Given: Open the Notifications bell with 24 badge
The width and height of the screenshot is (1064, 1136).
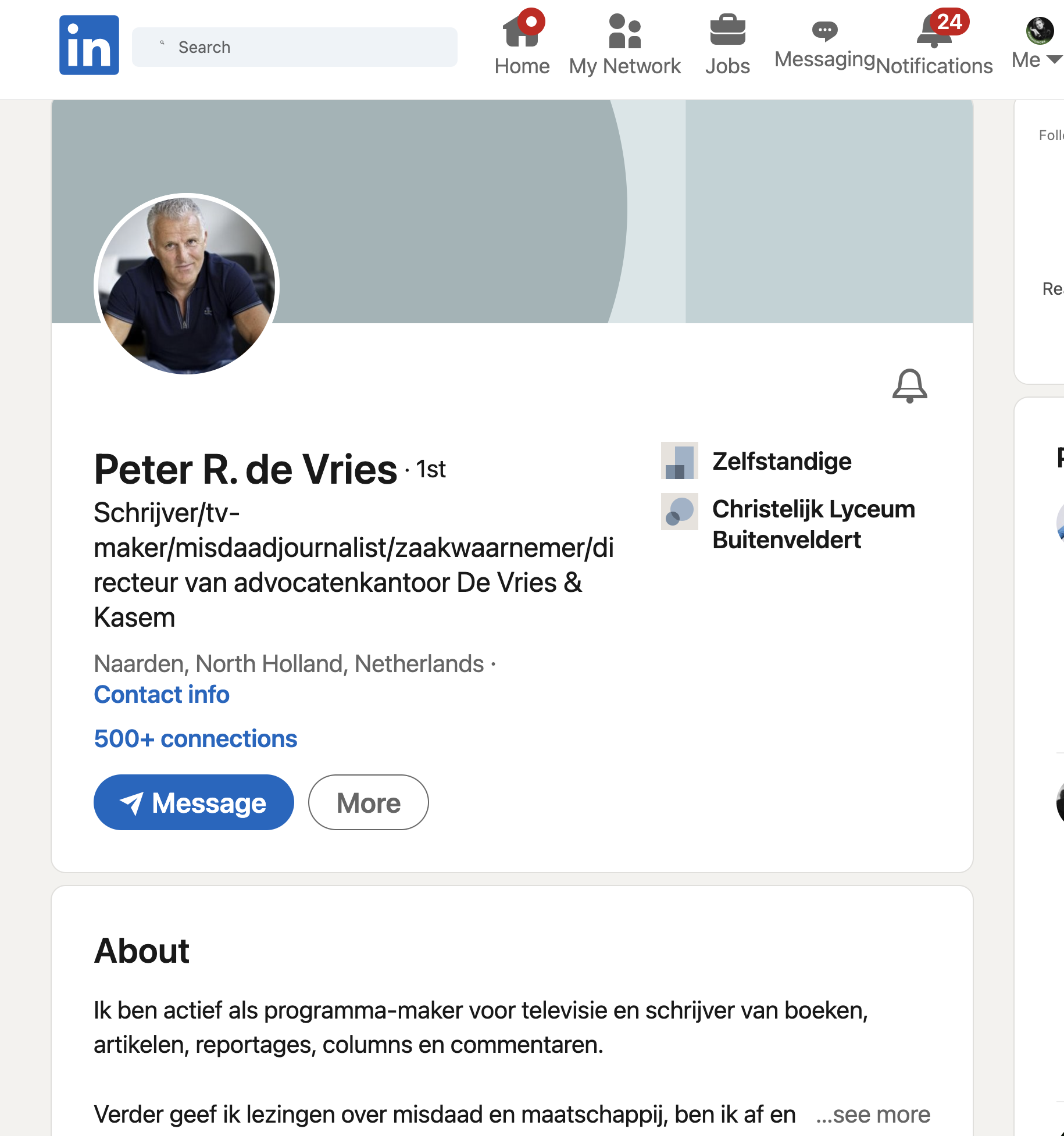Looking at the screenshot, I should (x=934, y=32).
